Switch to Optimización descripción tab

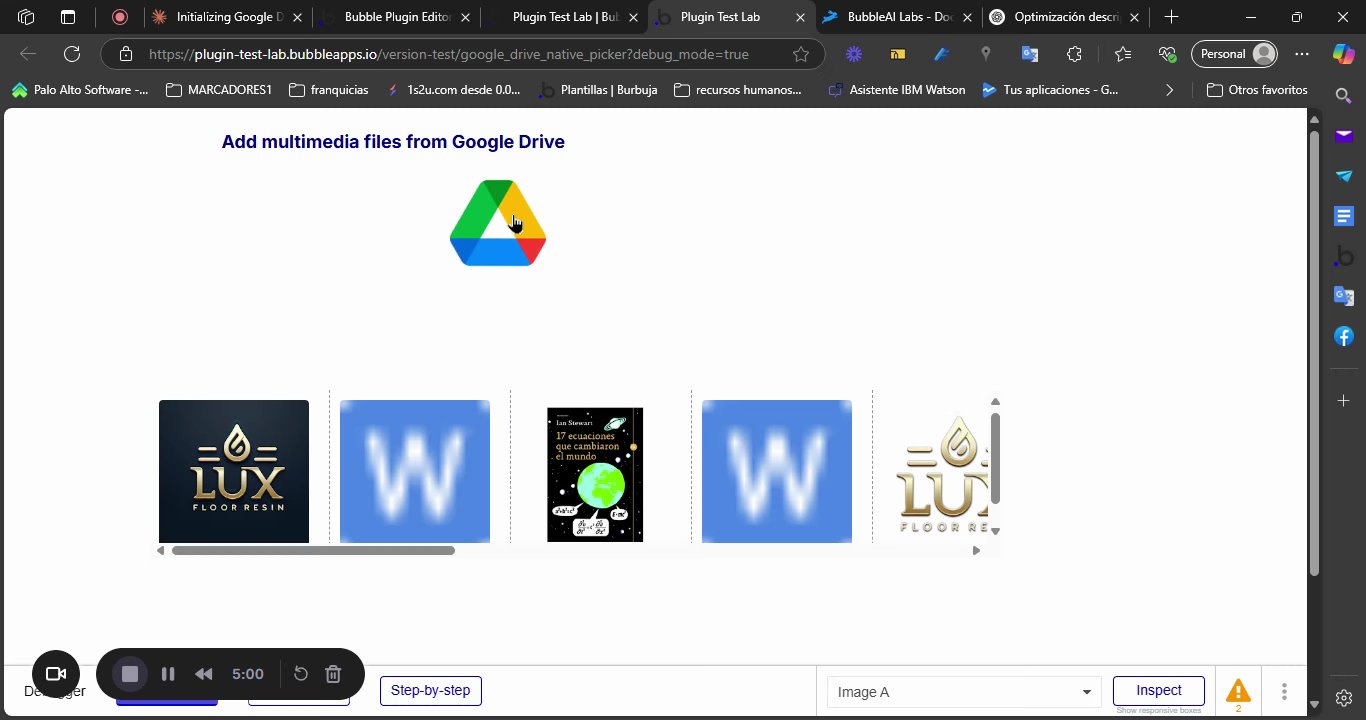pos(1066,17)
